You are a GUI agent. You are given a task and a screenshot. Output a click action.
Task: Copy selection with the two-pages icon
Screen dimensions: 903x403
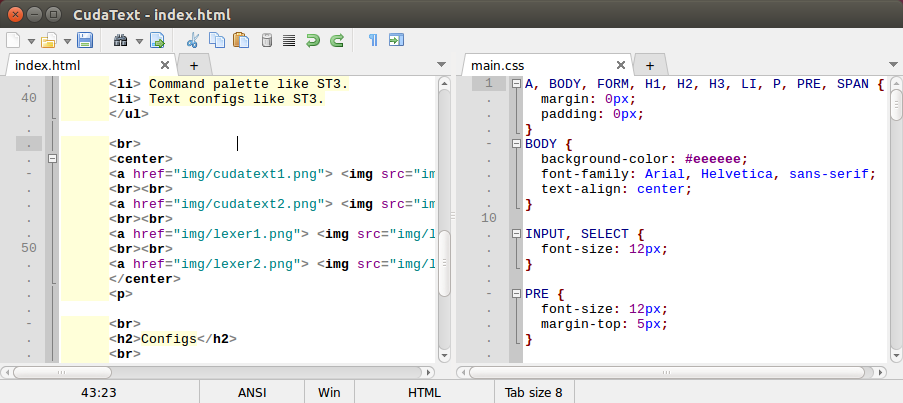coord(217,40)
